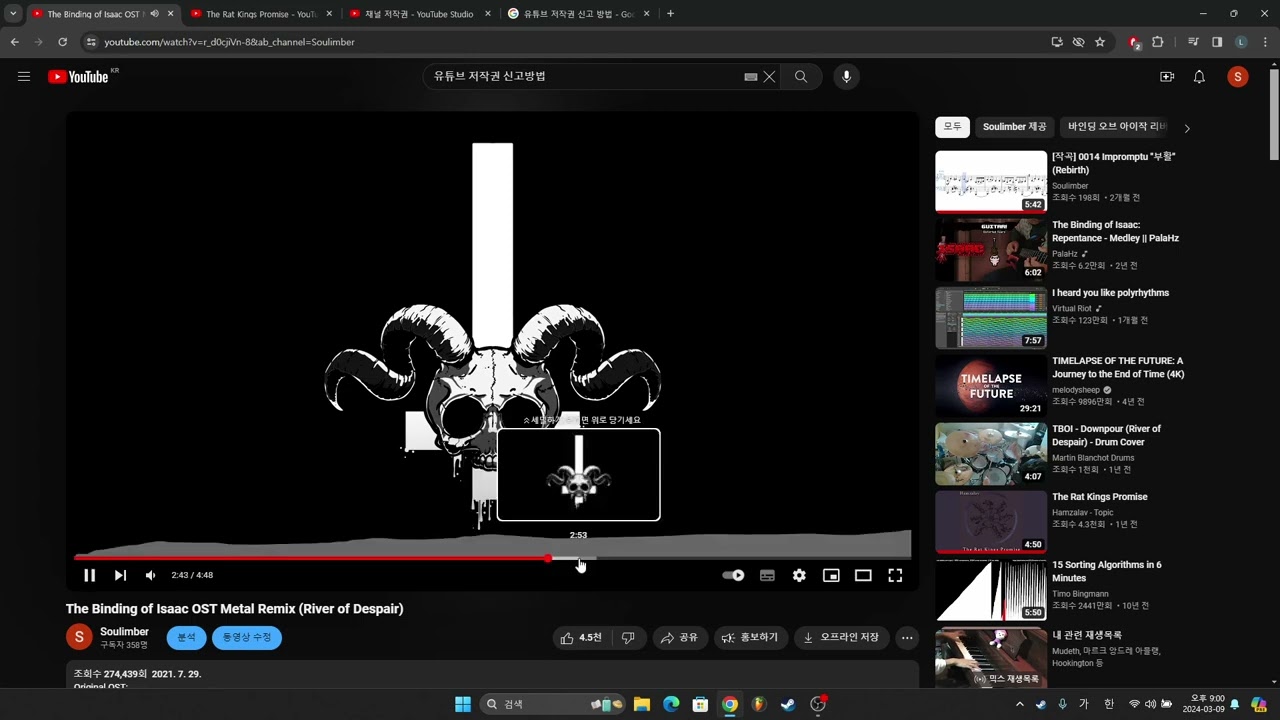This screenshot has height=720, width=1280.
Task: Open the Create video icon
Action: pos(1167,77)
